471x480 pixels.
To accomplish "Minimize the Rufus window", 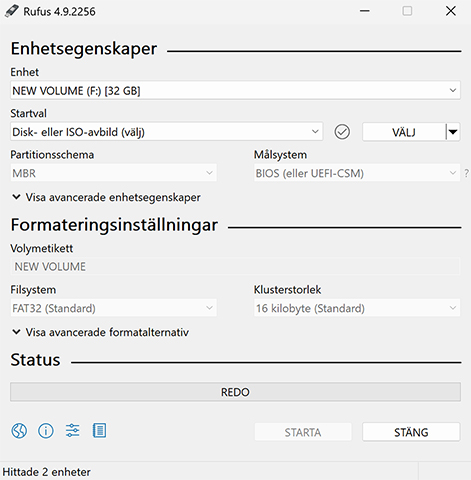I will (x=365, y=11).
